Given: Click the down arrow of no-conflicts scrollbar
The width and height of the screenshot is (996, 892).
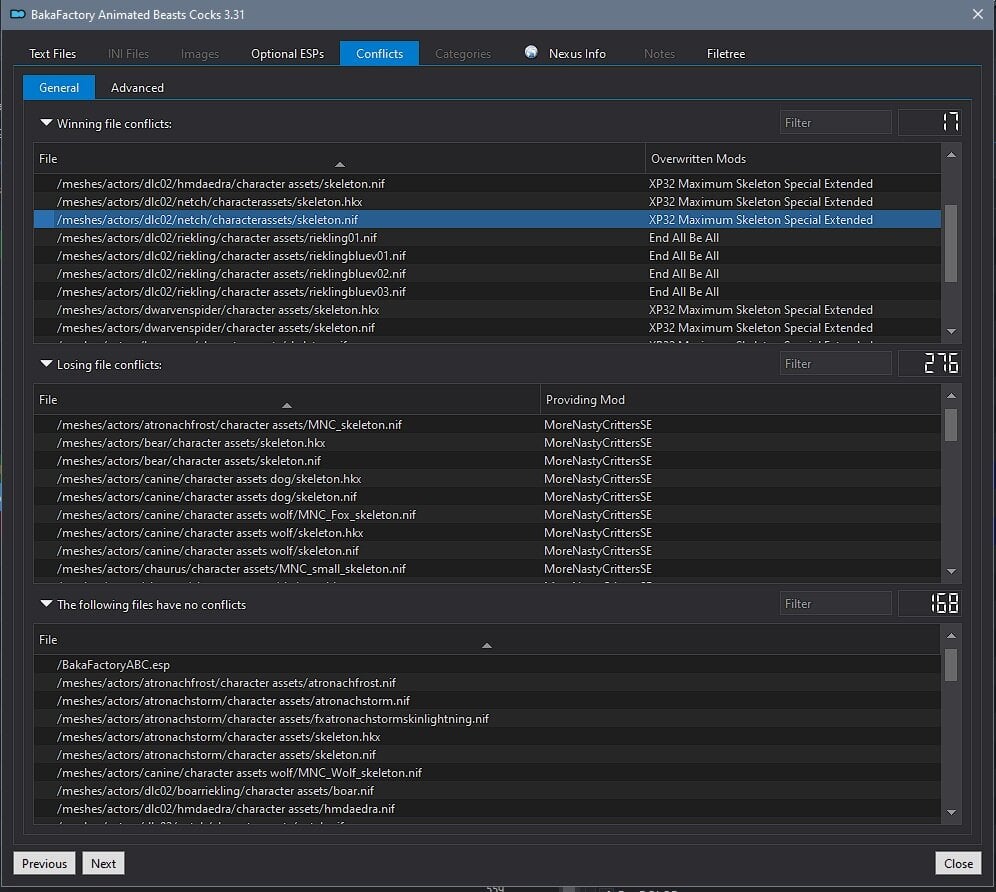Looking at the screenshot, I should [951, 812].
